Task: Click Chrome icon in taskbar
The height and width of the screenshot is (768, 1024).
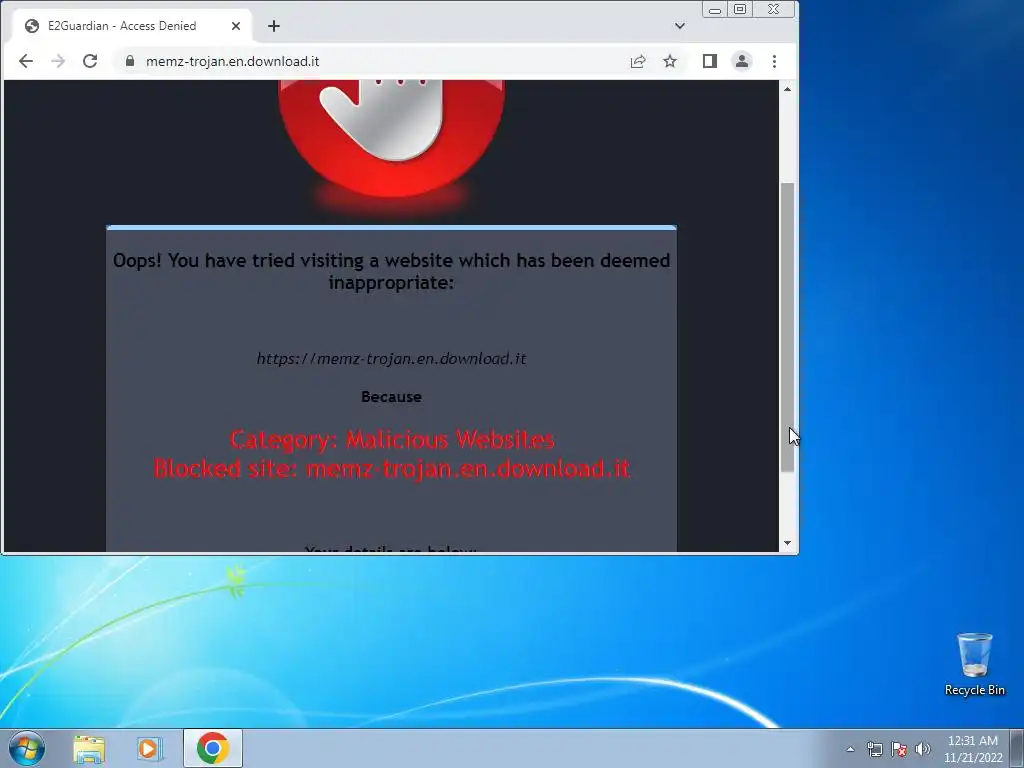Action: (x=212, y=748)
